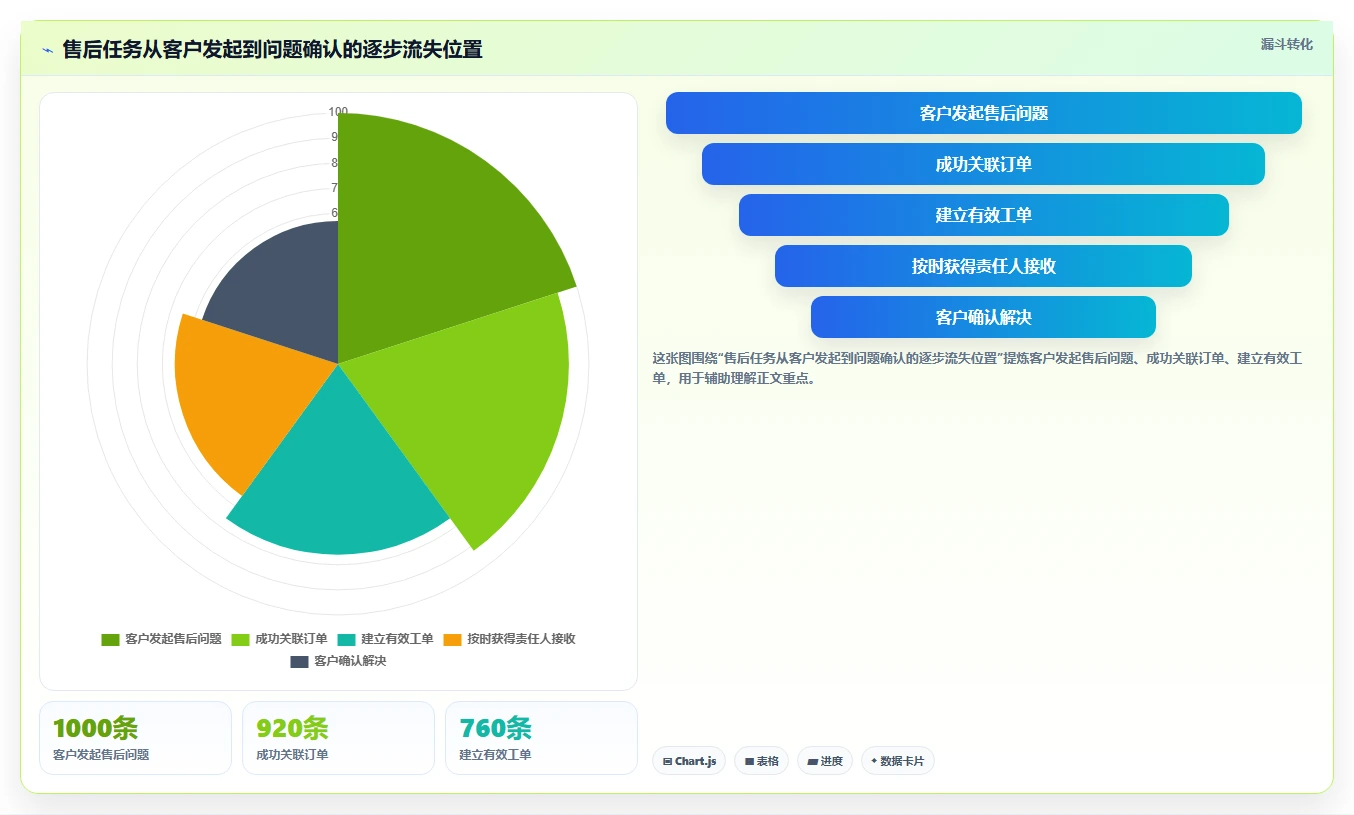Toggle 客户确认解决 legend swatch

coord(299,661)
